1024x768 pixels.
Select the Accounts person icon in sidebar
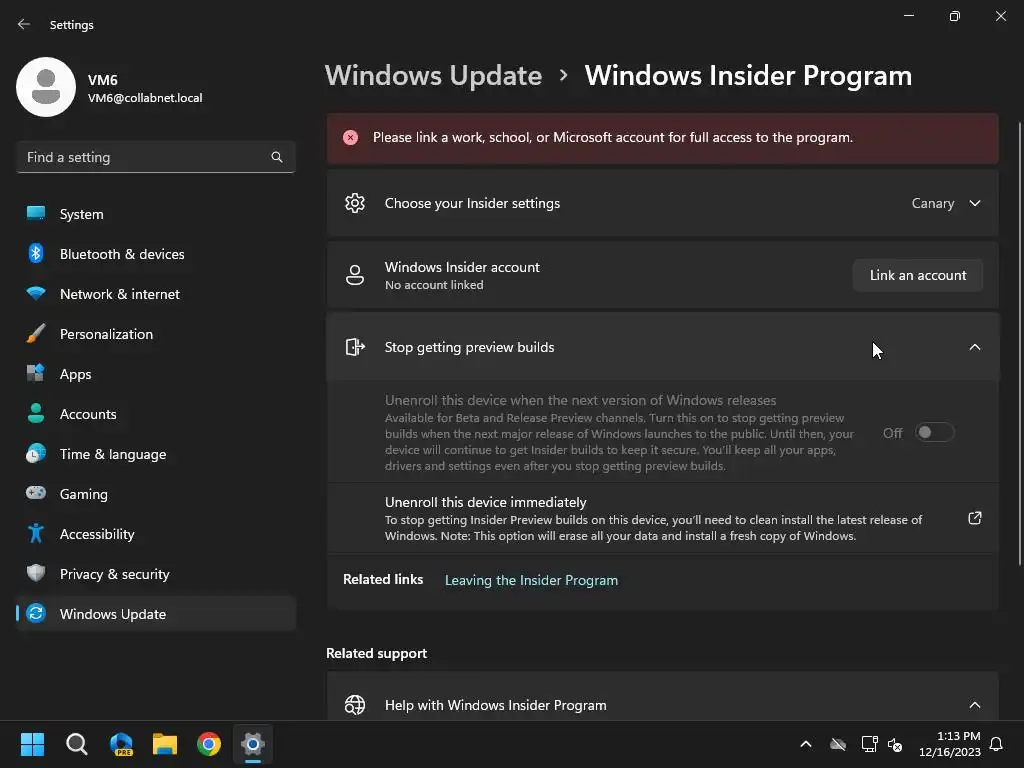(x=36, y=413)
